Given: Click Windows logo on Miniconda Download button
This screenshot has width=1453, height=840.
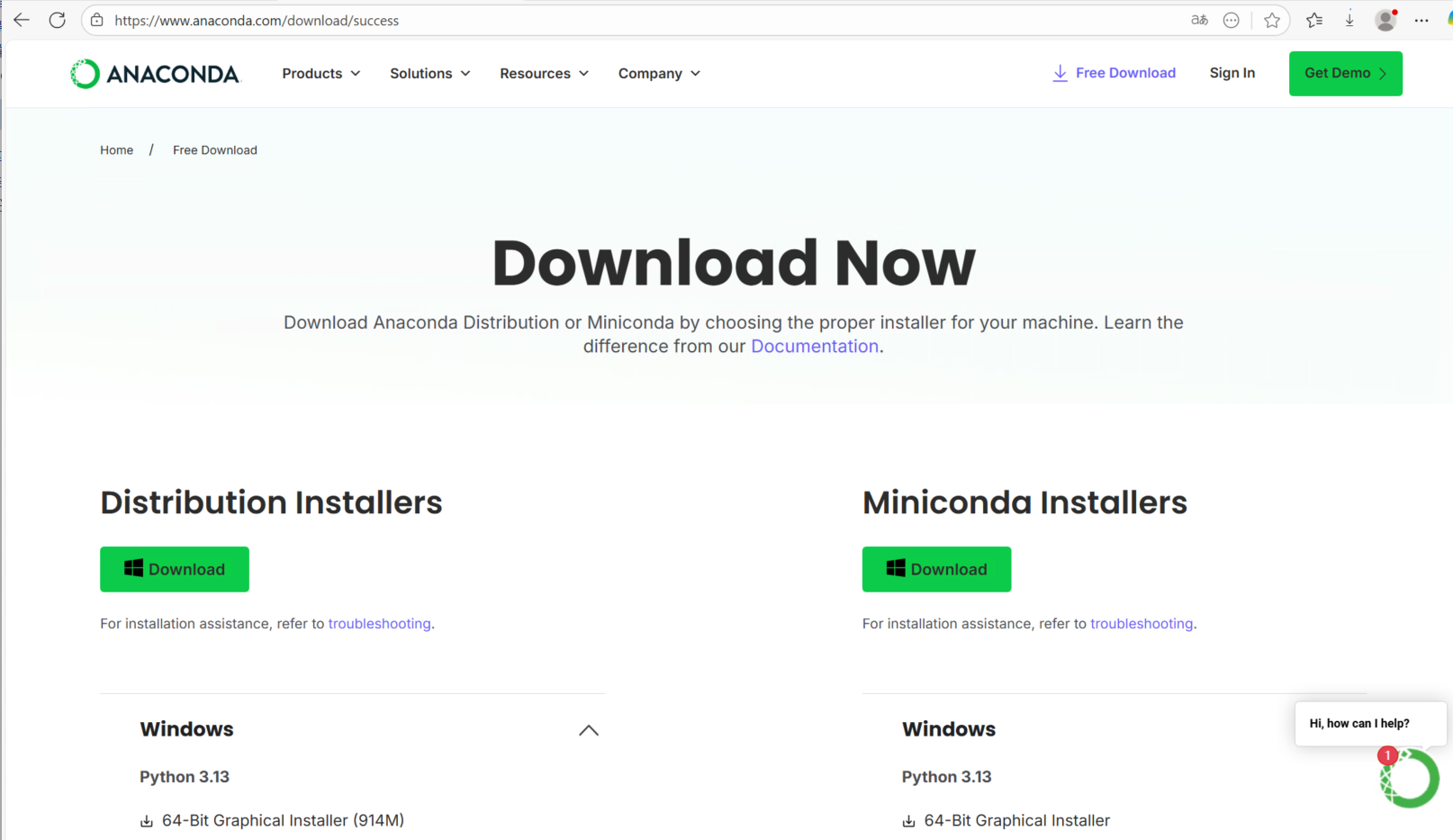Looking at the screenshot, I should tap(896, 568).
